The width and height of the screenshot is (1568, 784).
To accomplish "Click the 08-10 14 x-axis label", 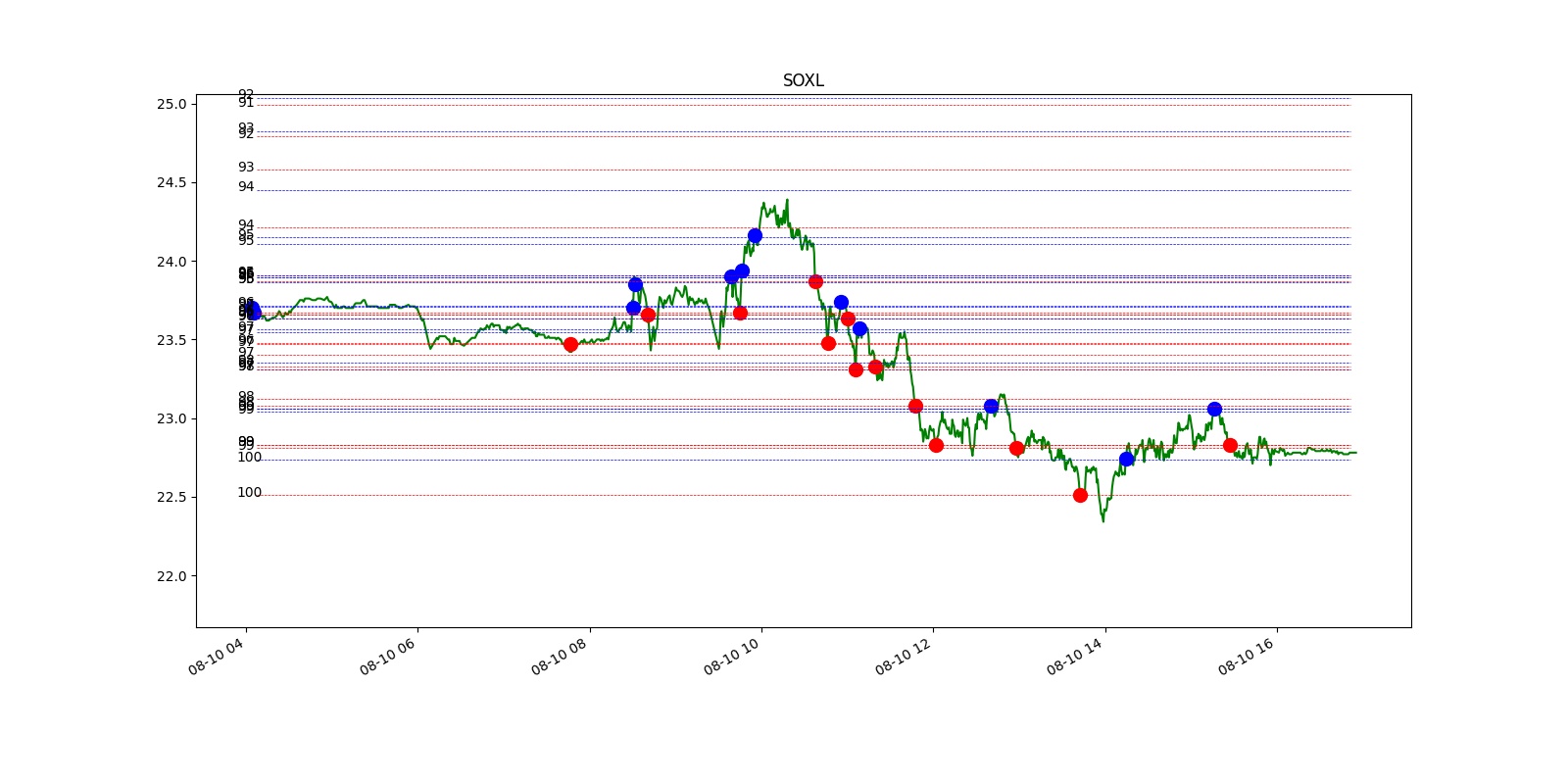I will pos(1075,656).
